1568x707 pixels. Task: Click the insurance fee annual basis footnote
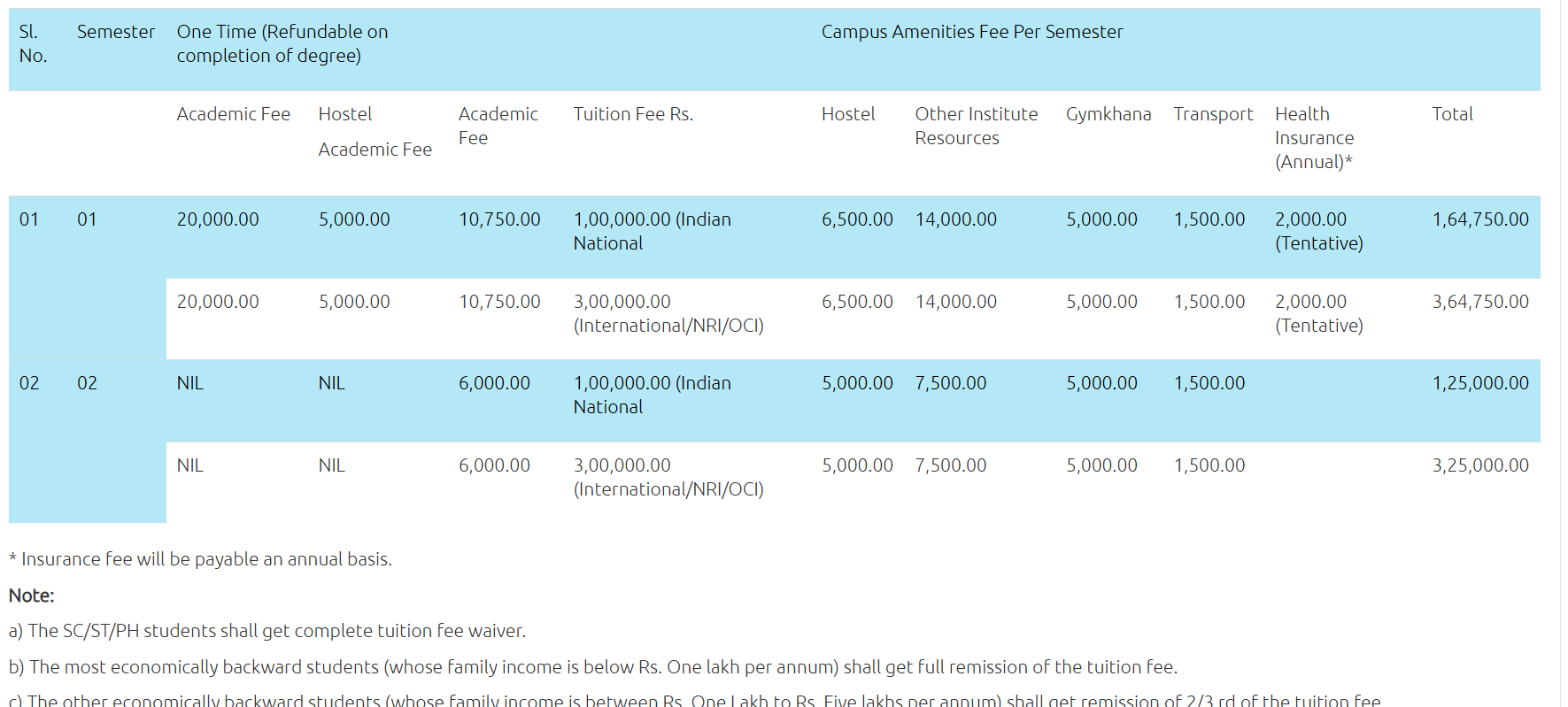point(200,559)
